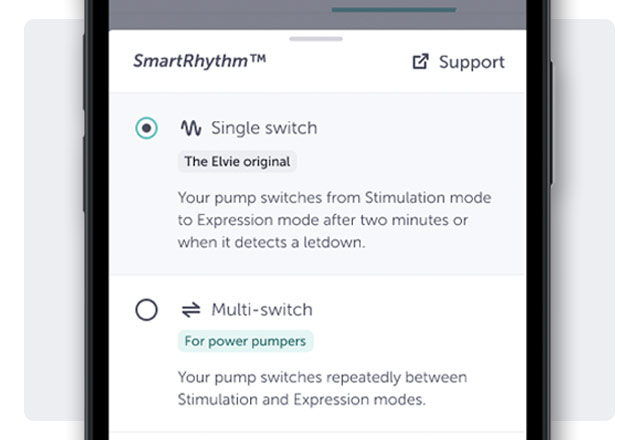Tap the Support link text
The image size is (640, 440).
tap(471, 62)
